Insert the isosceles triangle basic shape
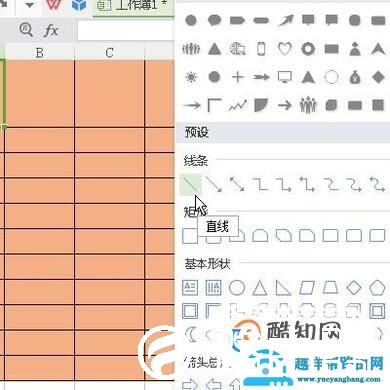390x390 pixels. [260, 288]
